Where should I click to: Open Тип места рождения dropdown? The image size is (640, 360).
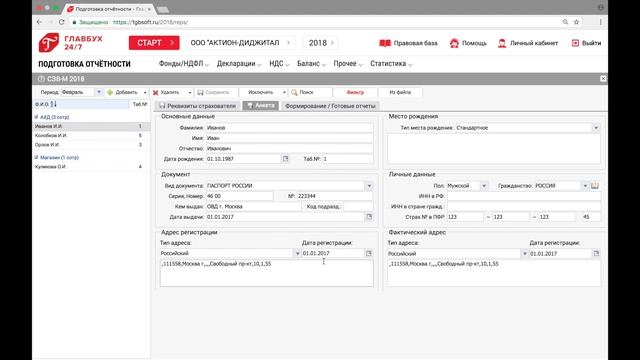click(x=596, y=128)
